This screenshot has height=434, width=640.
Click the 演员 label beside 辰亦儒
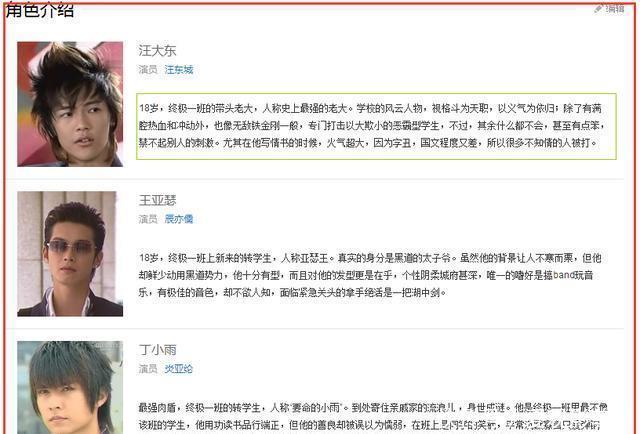(x=148, y=219)
